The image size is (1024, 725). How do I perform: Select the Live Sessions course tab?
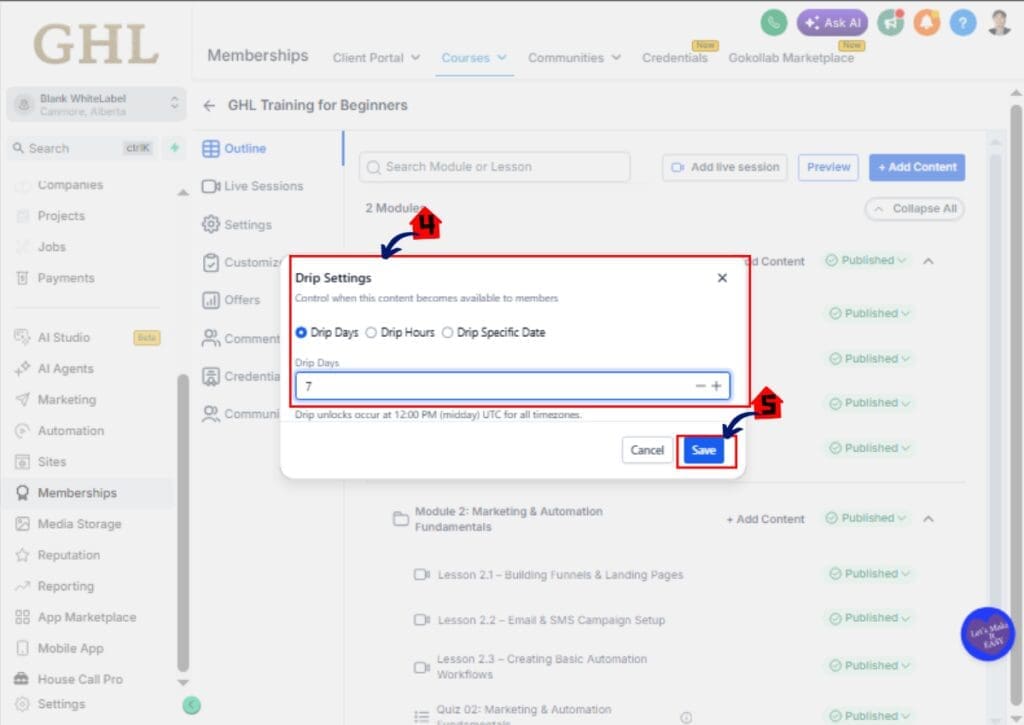(252, 186)
